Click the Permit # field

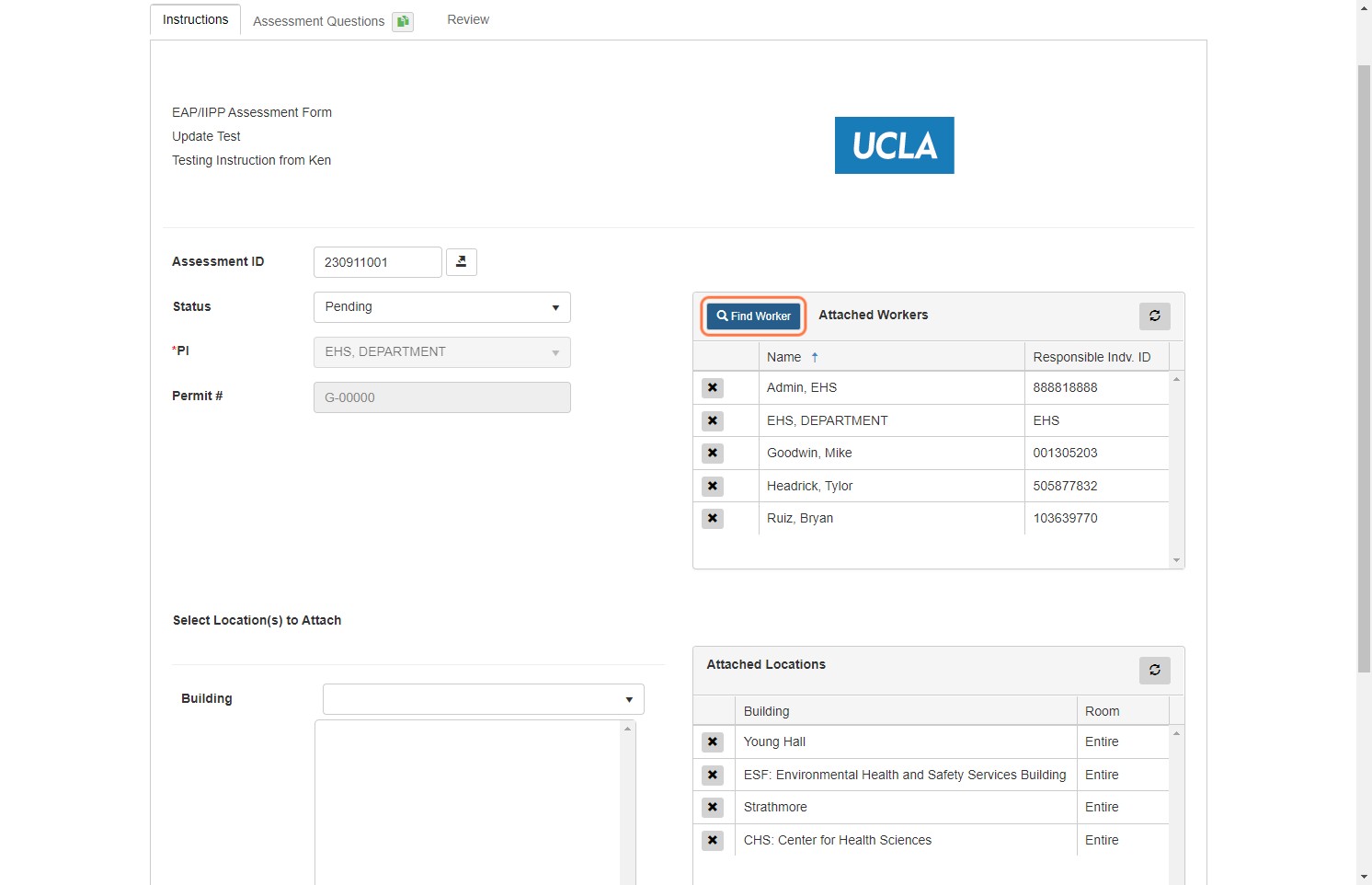pyautogui.click(x=442, y=397)
